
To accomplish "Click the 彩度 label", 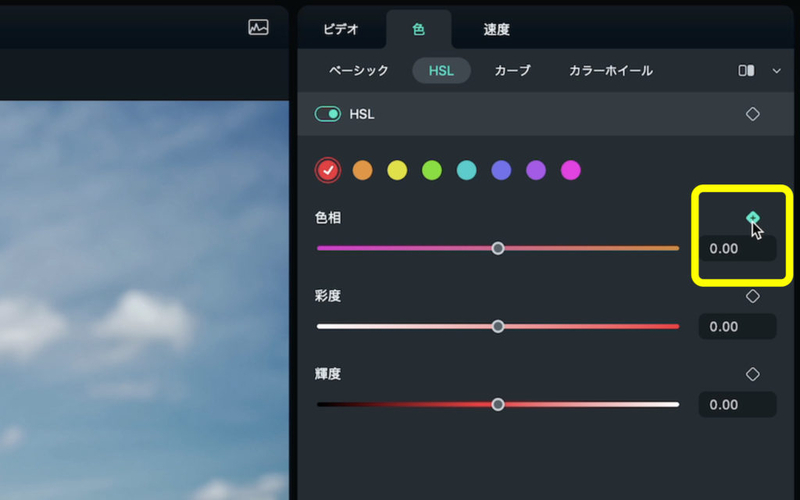I will [x=328, y=296].
